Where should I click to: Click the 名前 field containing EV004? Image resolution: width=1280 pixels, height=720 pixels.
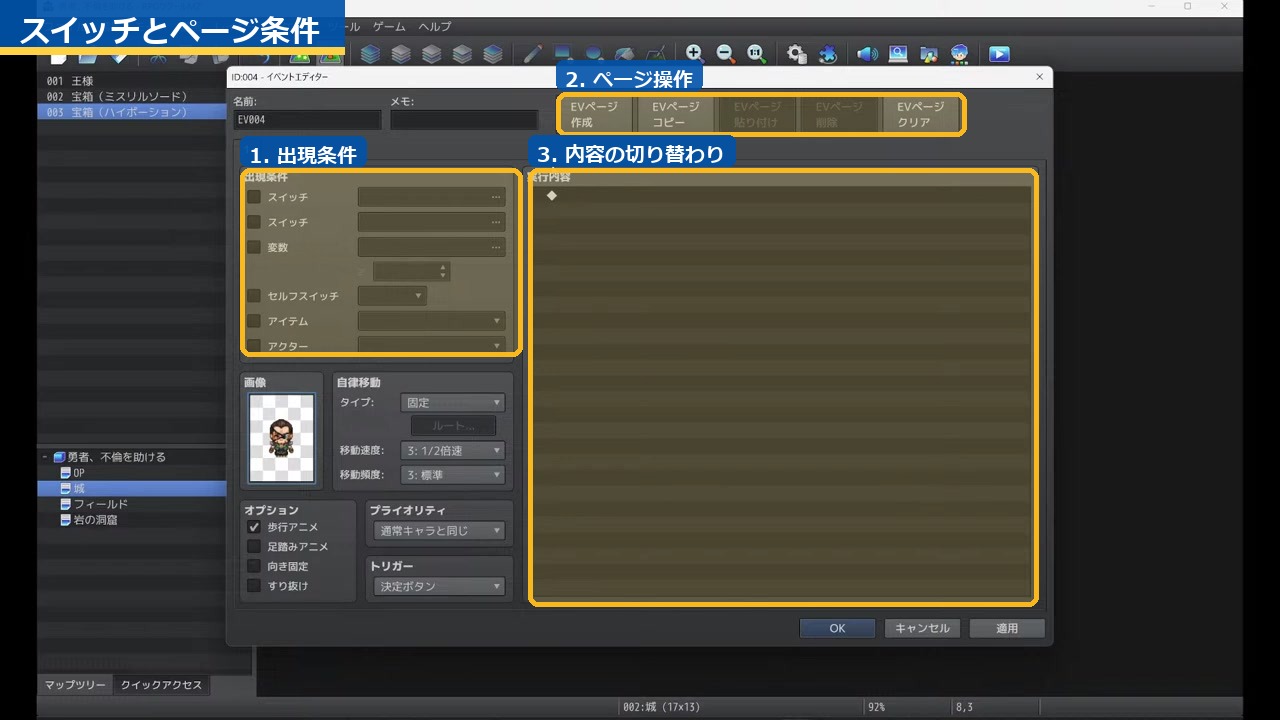[307, 119]
